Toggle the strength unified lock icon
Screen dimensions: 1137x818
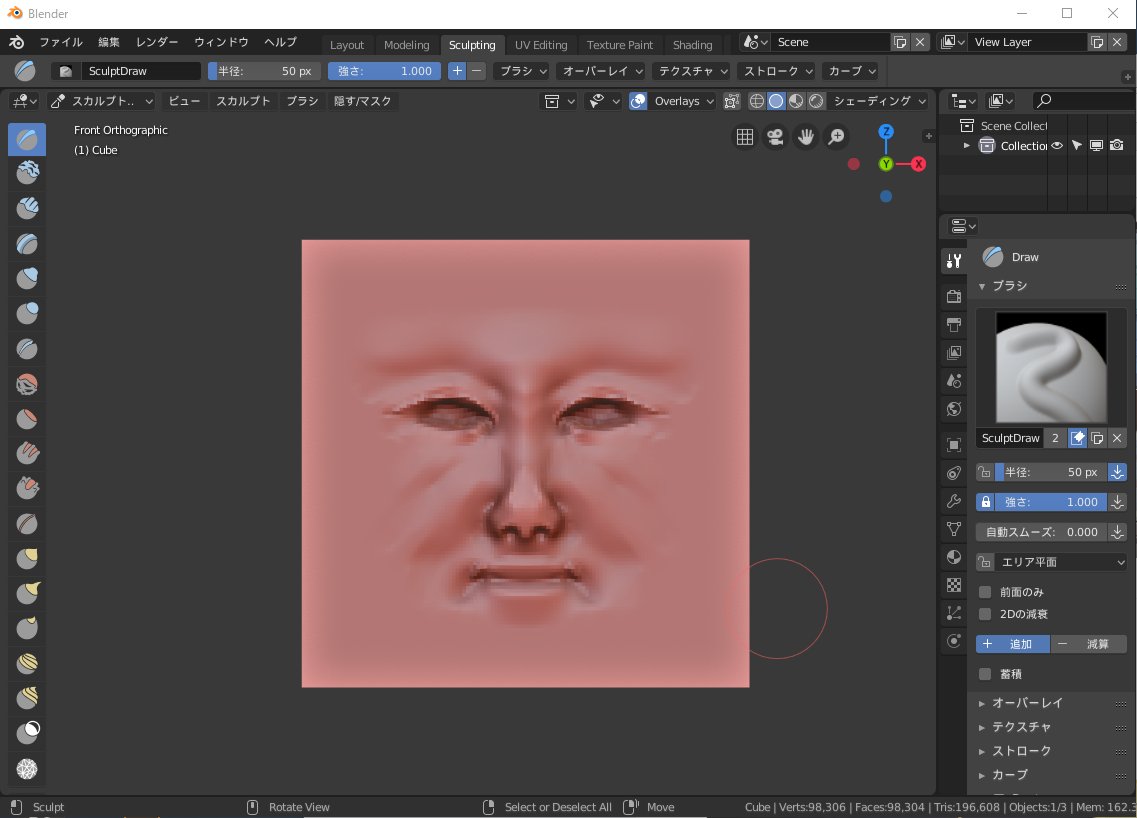(x=985, y=502)
